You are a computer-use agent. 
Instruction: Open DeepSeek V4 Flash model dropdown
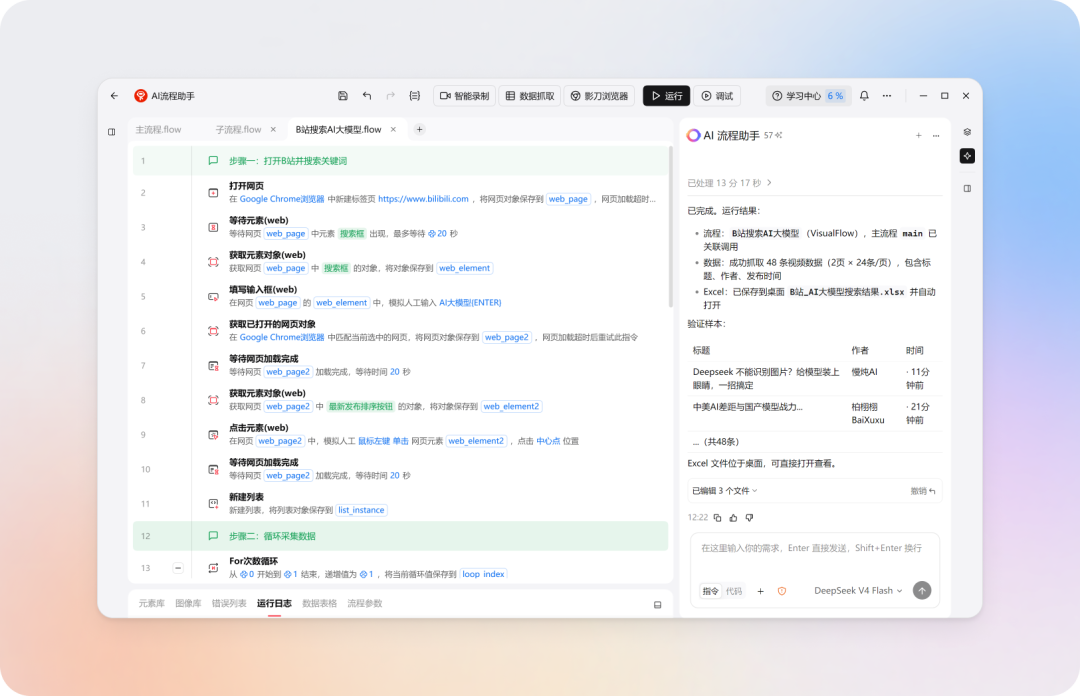858,591
